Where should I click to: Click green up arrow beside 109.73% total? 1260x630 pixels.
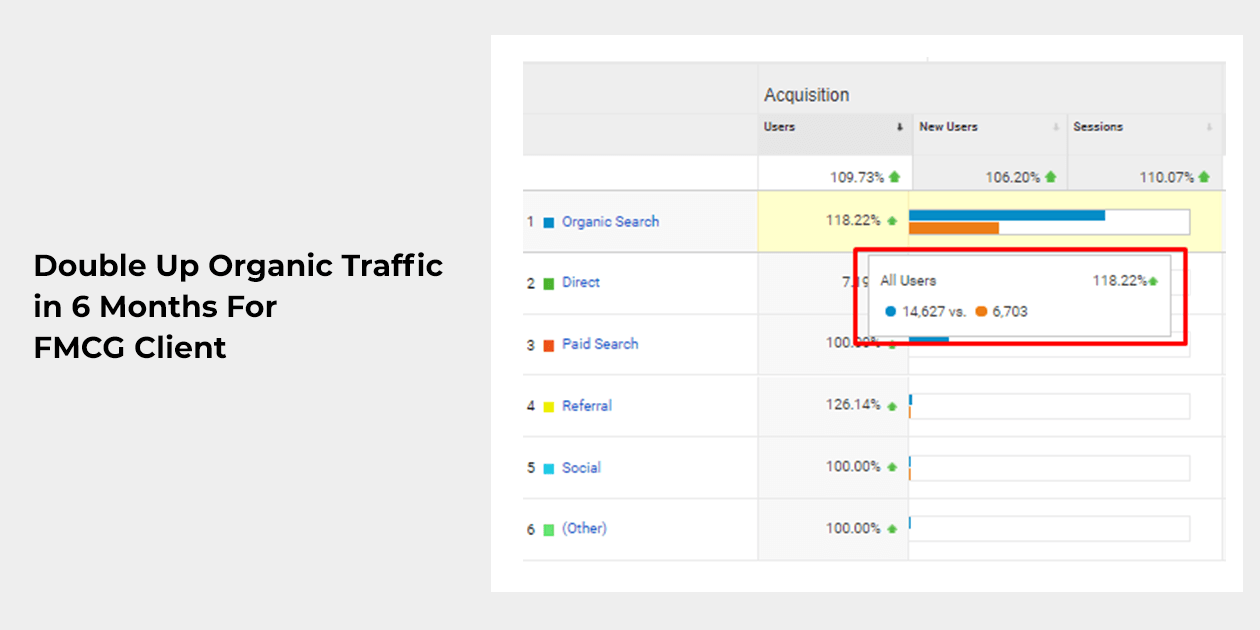(894, 177)
